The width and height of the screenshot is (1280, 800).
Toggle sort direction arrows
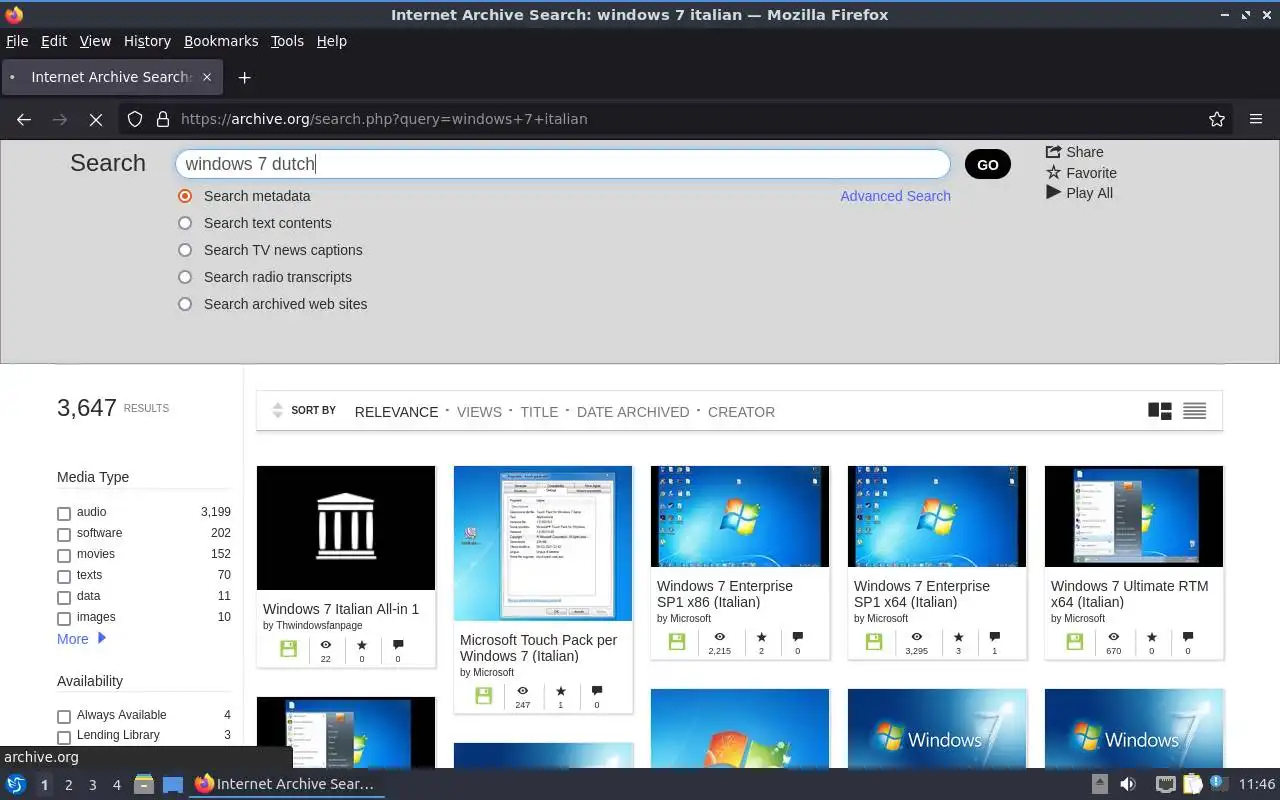[x=277, y=411]
